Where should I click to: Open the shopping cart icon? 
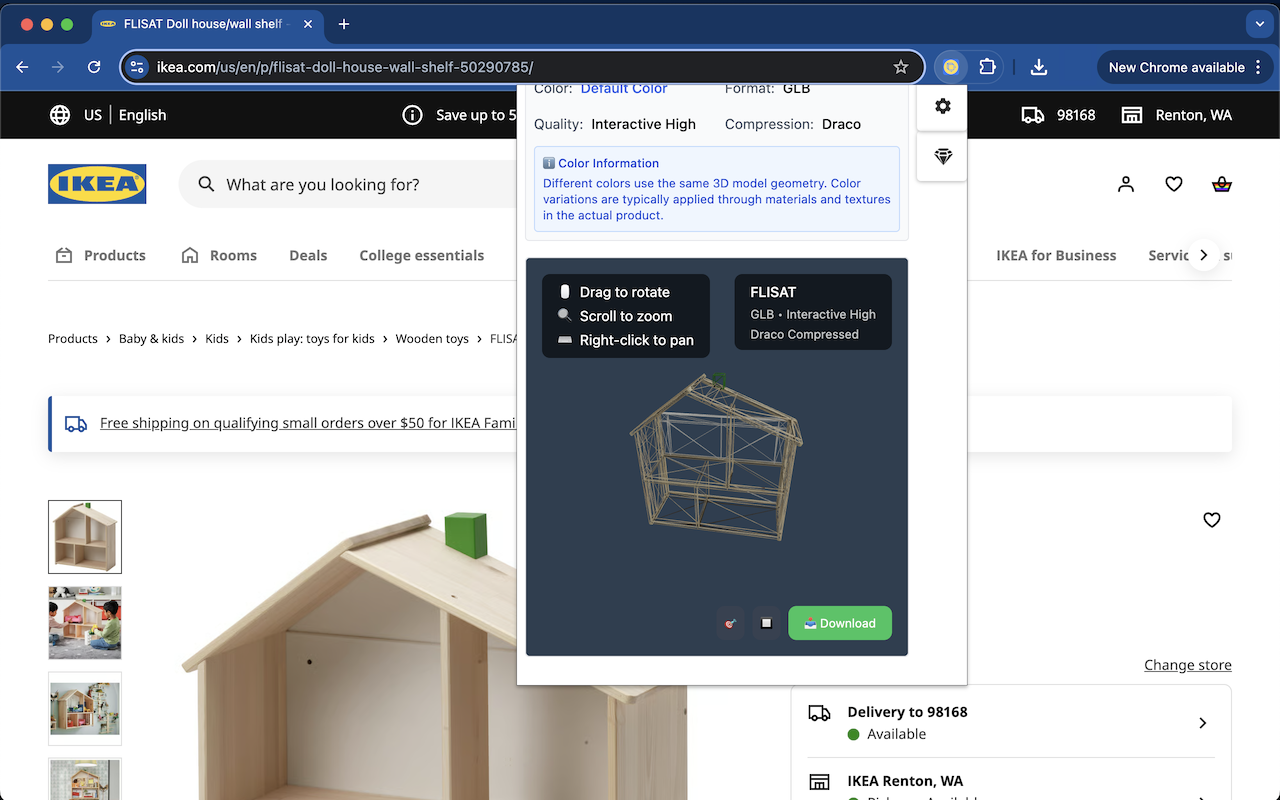click(x=1221, y=184)
